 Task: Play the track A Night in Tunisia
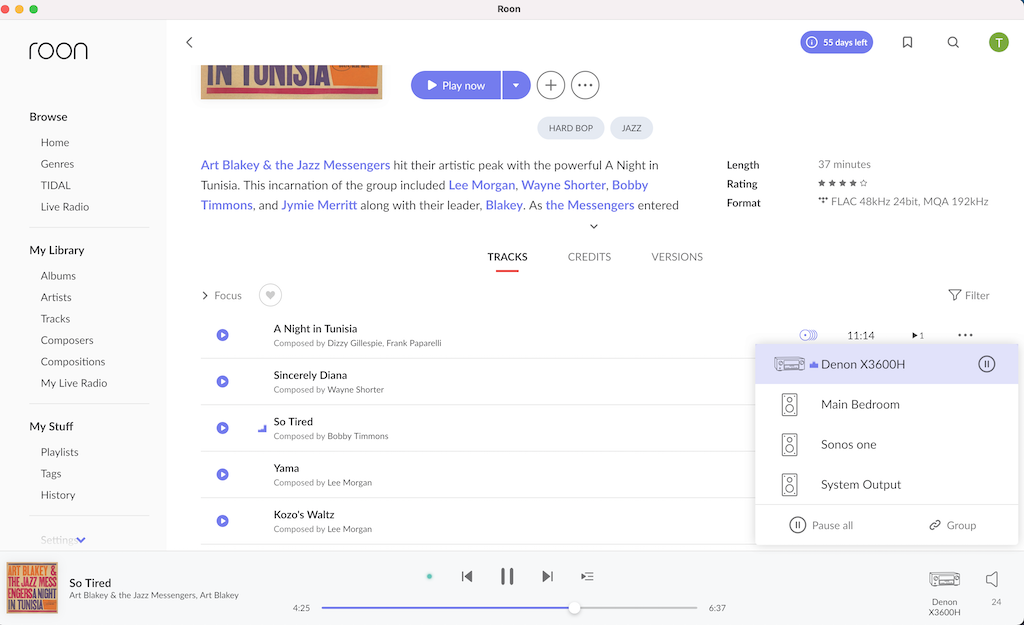tap(223, 335)
